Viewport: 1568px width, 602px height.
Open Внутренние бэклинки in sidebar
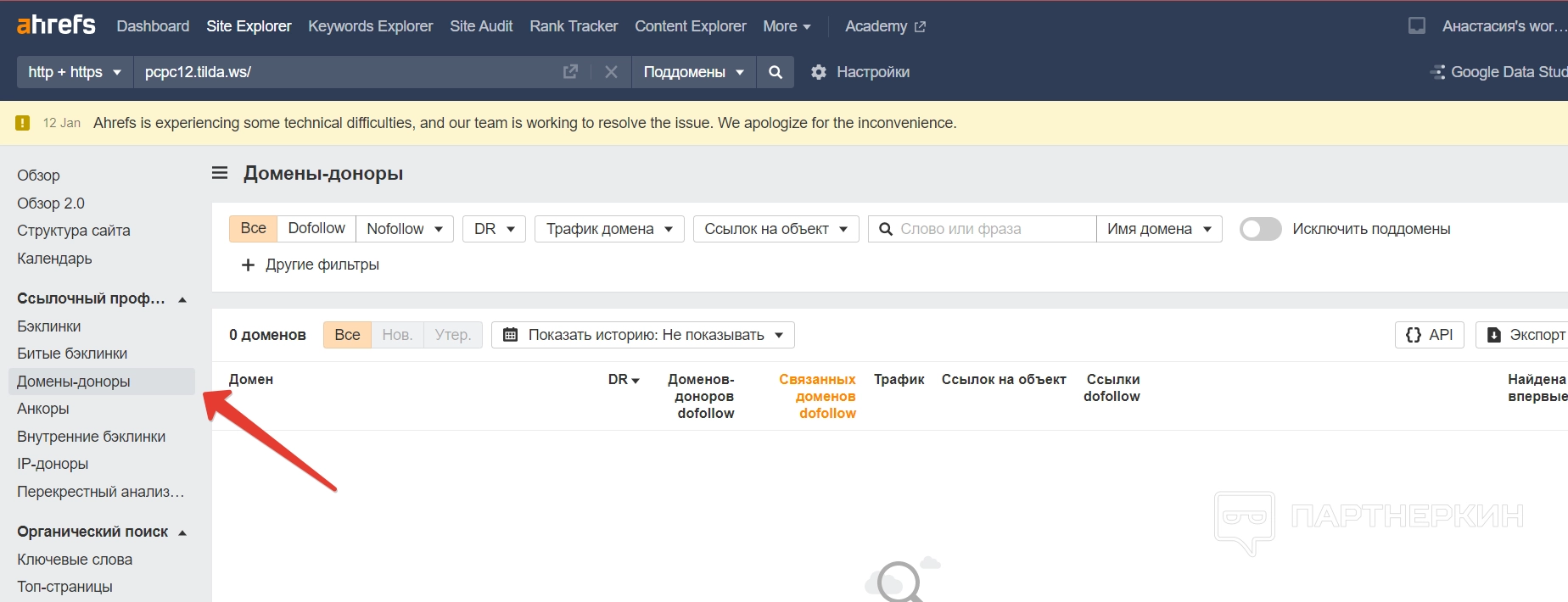[92, 437]
